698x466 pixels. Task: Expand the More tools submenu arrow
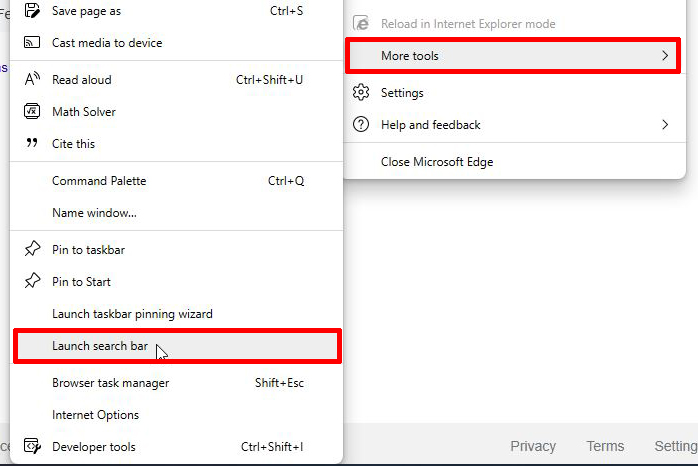tap(665, 56)
